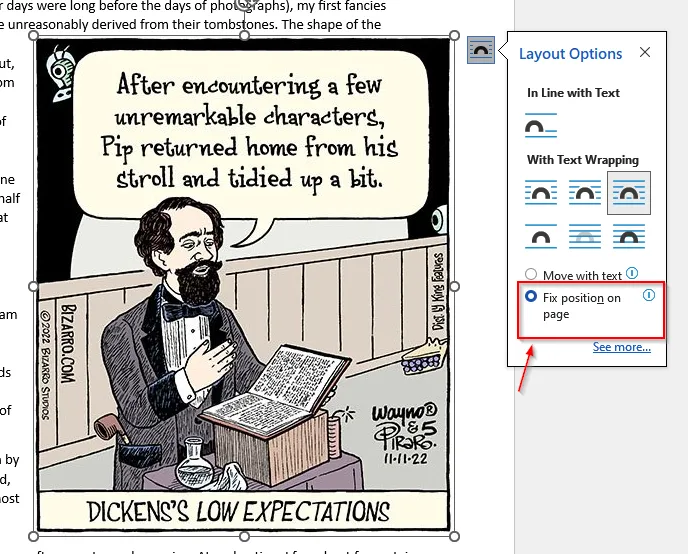Select In Line with Text layout icon
This screenshot has width=688, height=554.
(541, 126)
